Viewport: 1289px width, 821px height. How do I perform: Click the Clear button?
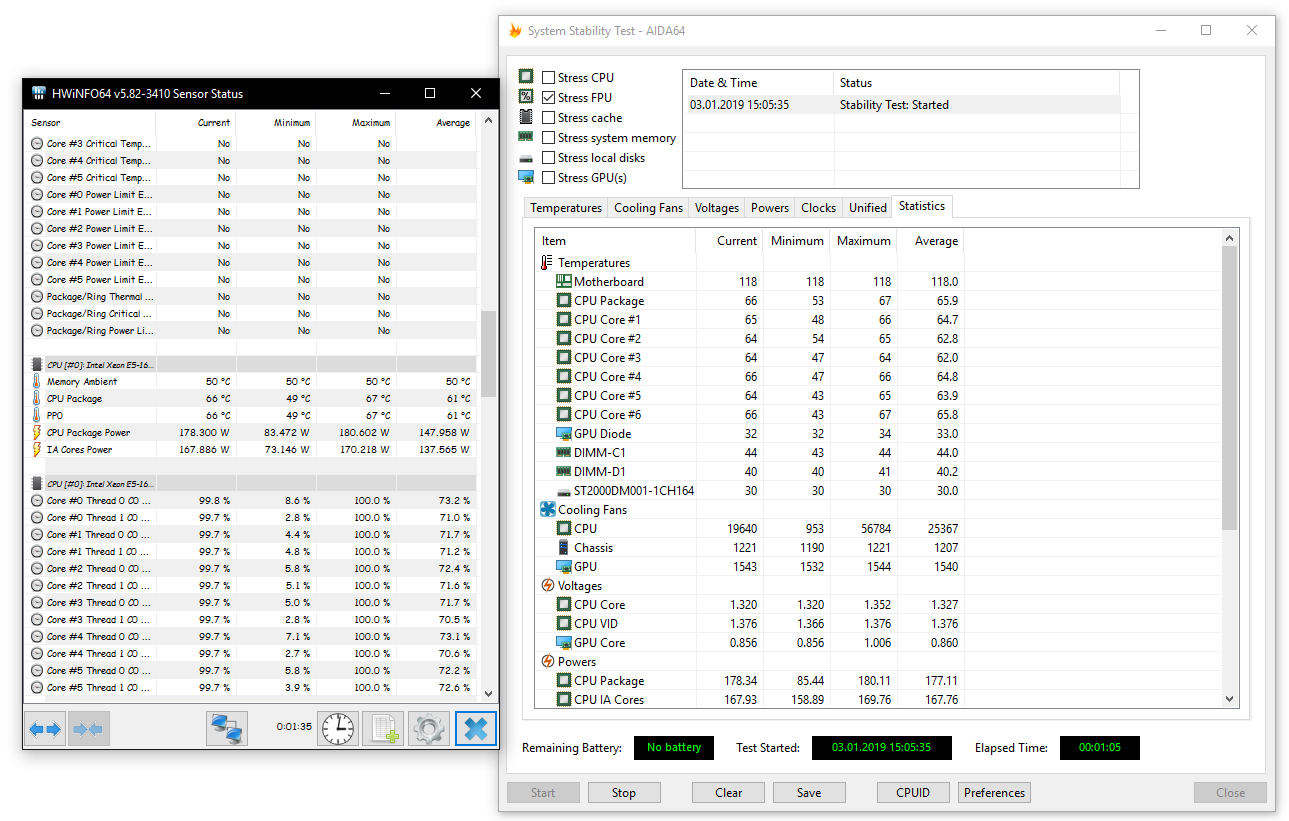pyautogui.click(x=729, y=793)
